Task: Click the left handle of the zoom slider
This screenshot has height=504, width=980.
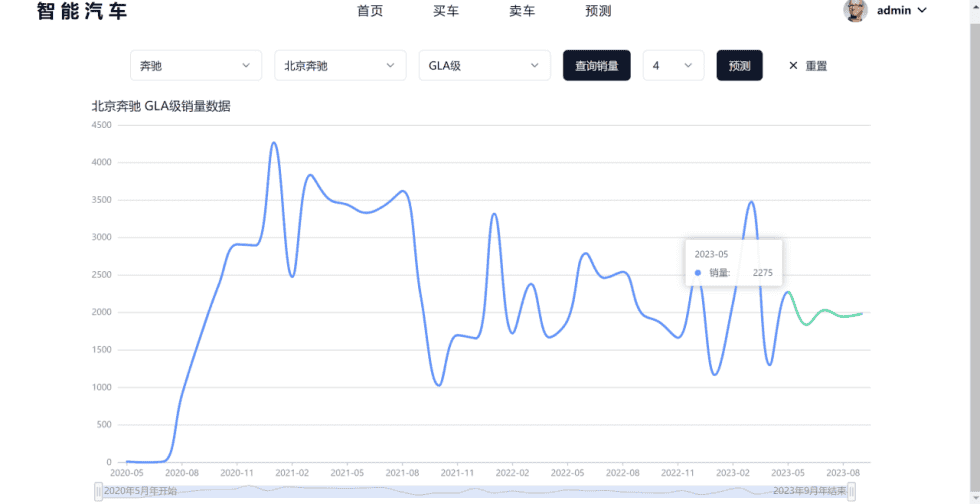Action: (x=98, y=491)
